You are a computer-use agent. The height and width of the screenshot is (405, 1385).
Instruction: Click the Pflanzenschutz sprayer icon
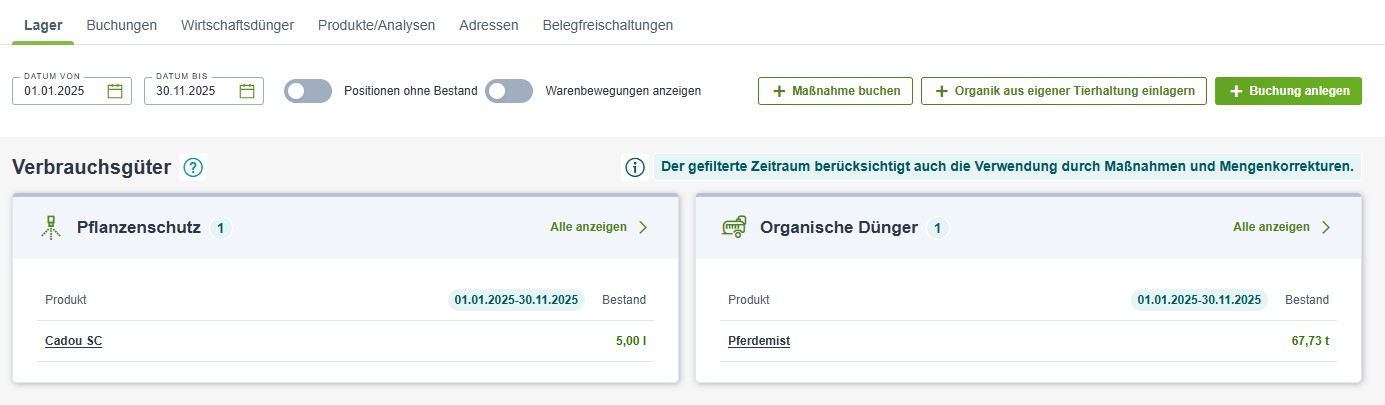point(52,227)
